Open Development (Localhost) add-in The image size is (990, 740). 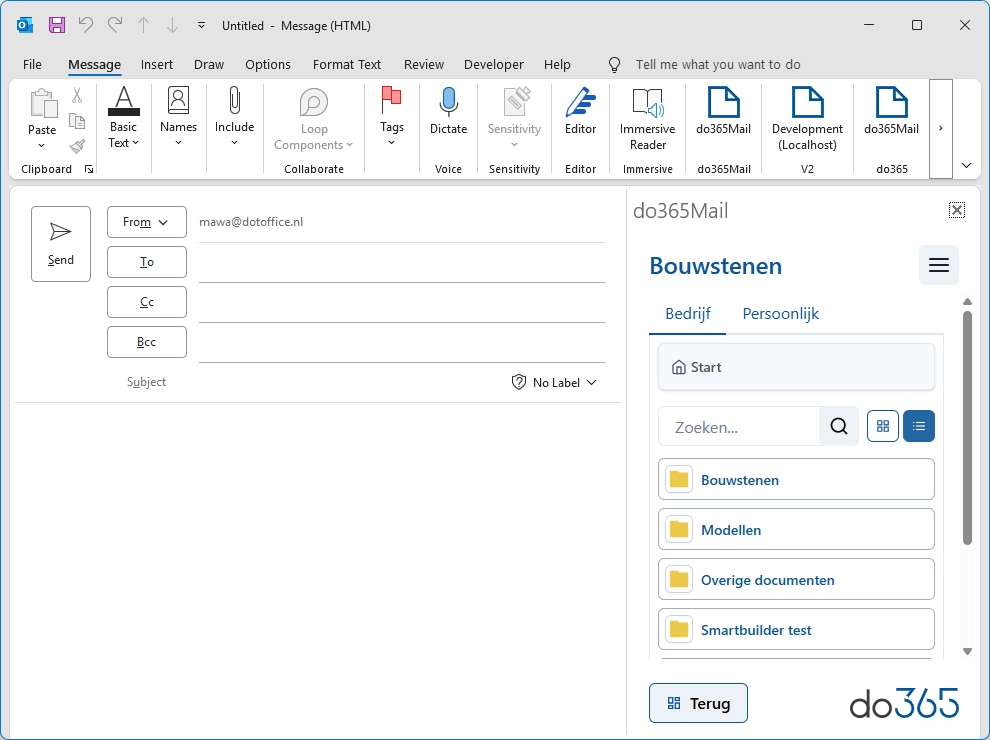pyautogui.click(x=807, y=119)
